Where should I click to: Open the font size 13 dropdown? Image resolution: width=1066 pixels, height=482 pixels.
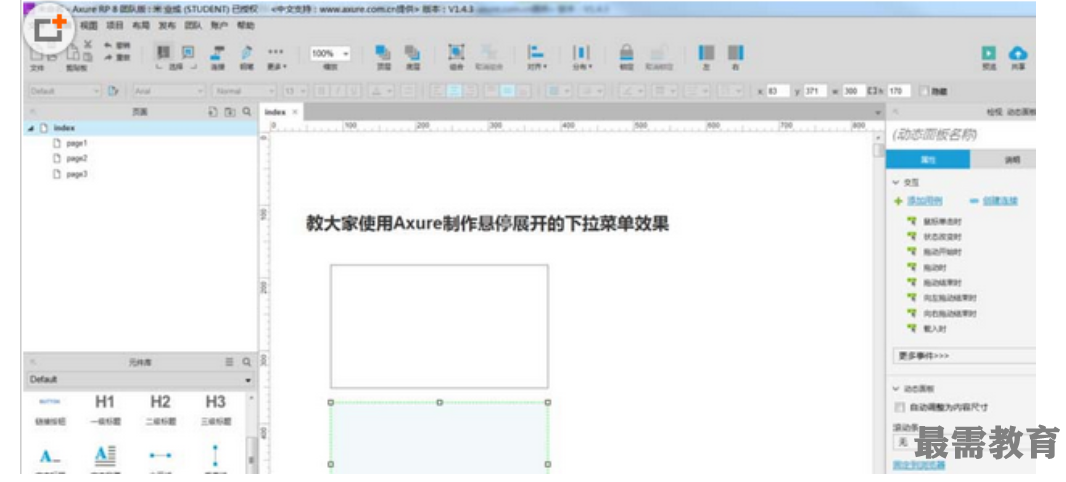(295, 90)
